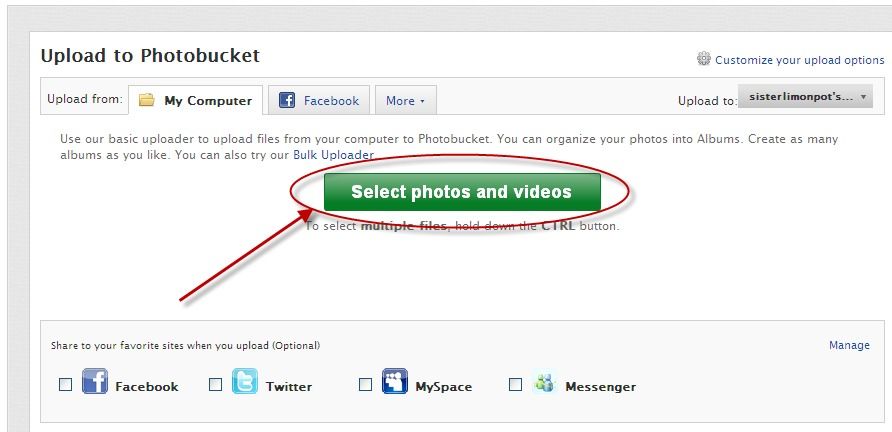The height and width of the screenshot is (432, 892).
Task: Switch to the Facebook upload tab
Action: pos(319,100)
